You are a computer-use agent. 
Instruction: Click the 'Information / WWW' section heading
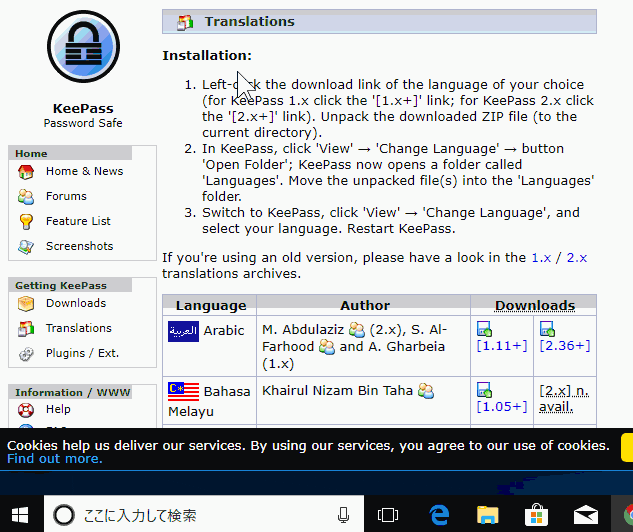pos(73,392)
